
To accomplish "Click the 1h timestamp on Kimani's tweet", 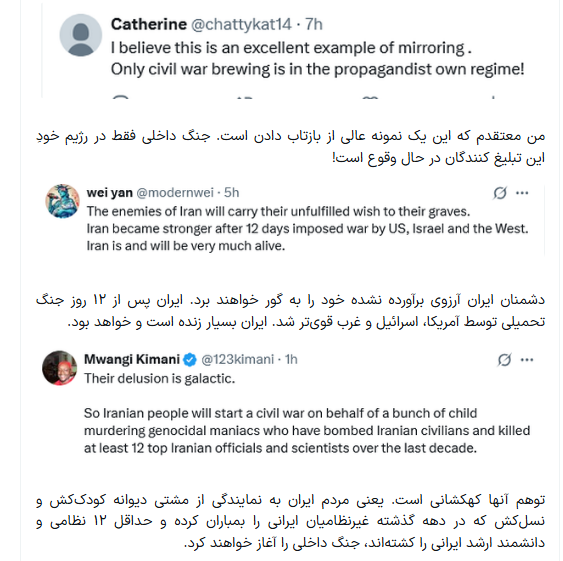I will 291,360.
